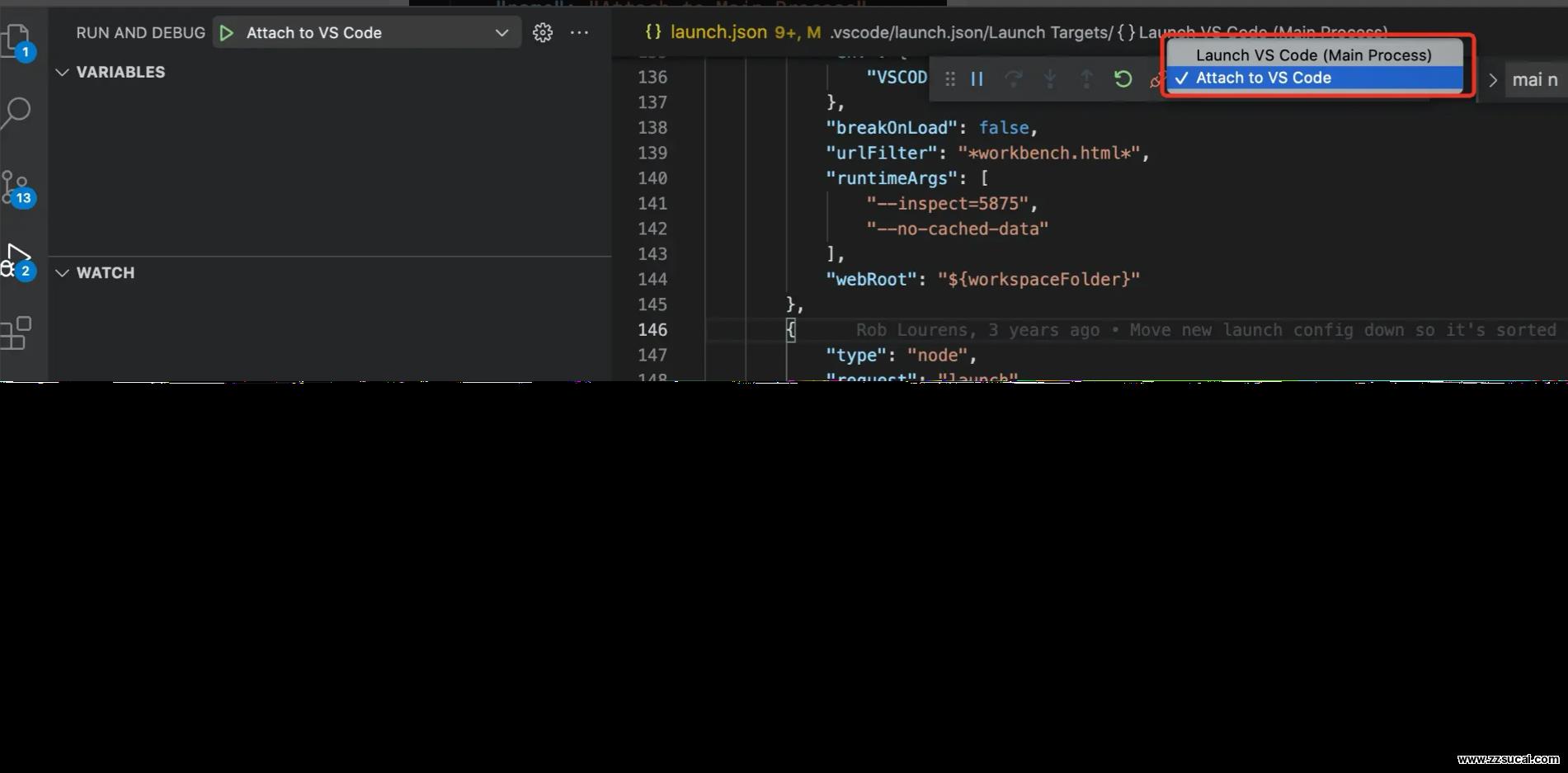The image size is (1568, 773).
Task: Click the "${workspaceFolder}" string
Action: 1038,280
